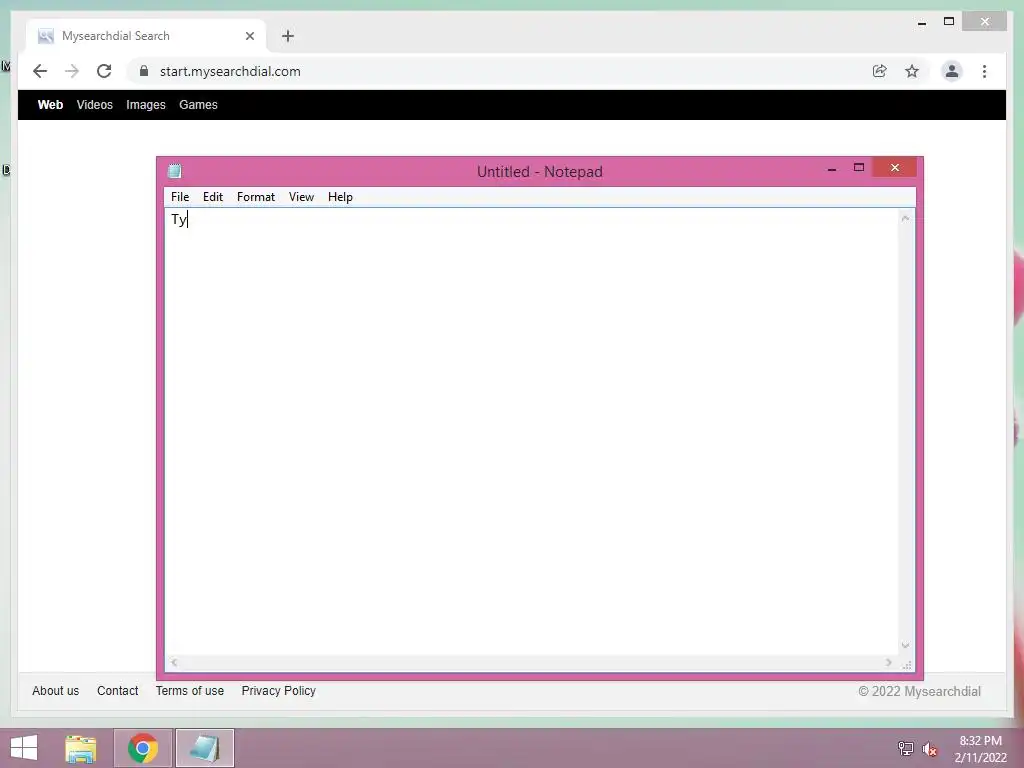The width and height of the screenshot is (1024, 768).
Task: Click Notepad vertical scrollbar down arrow
Action: click(905, 645)
